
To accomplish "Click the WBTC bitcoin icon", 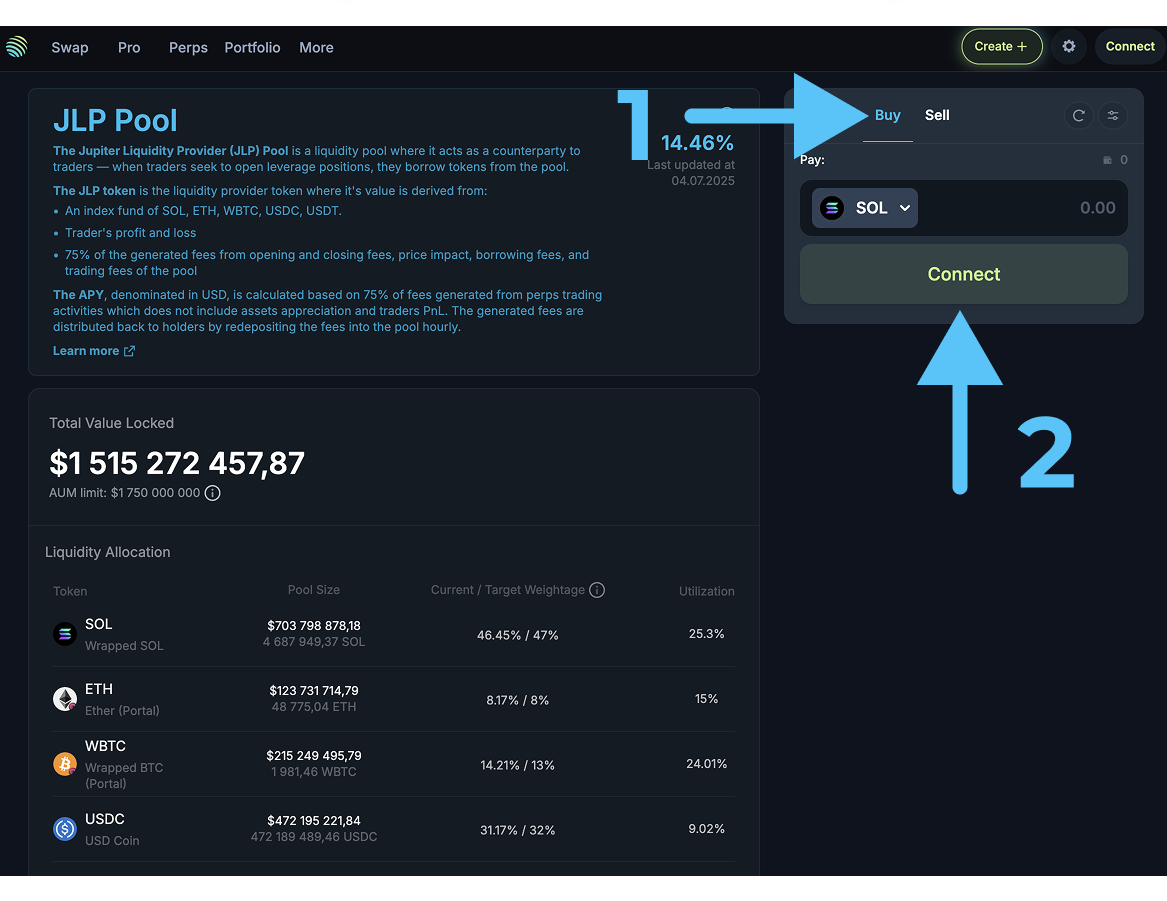I will (65, 764).
